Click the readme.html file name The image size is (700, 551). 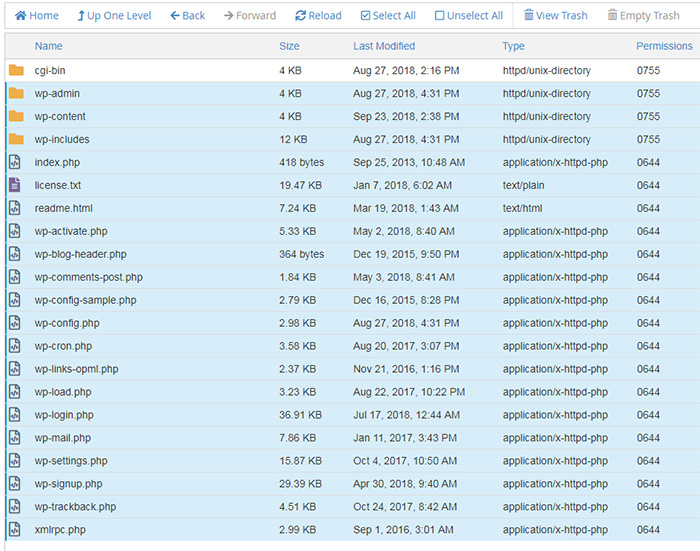pyautogui.click(x=64, y=209)
